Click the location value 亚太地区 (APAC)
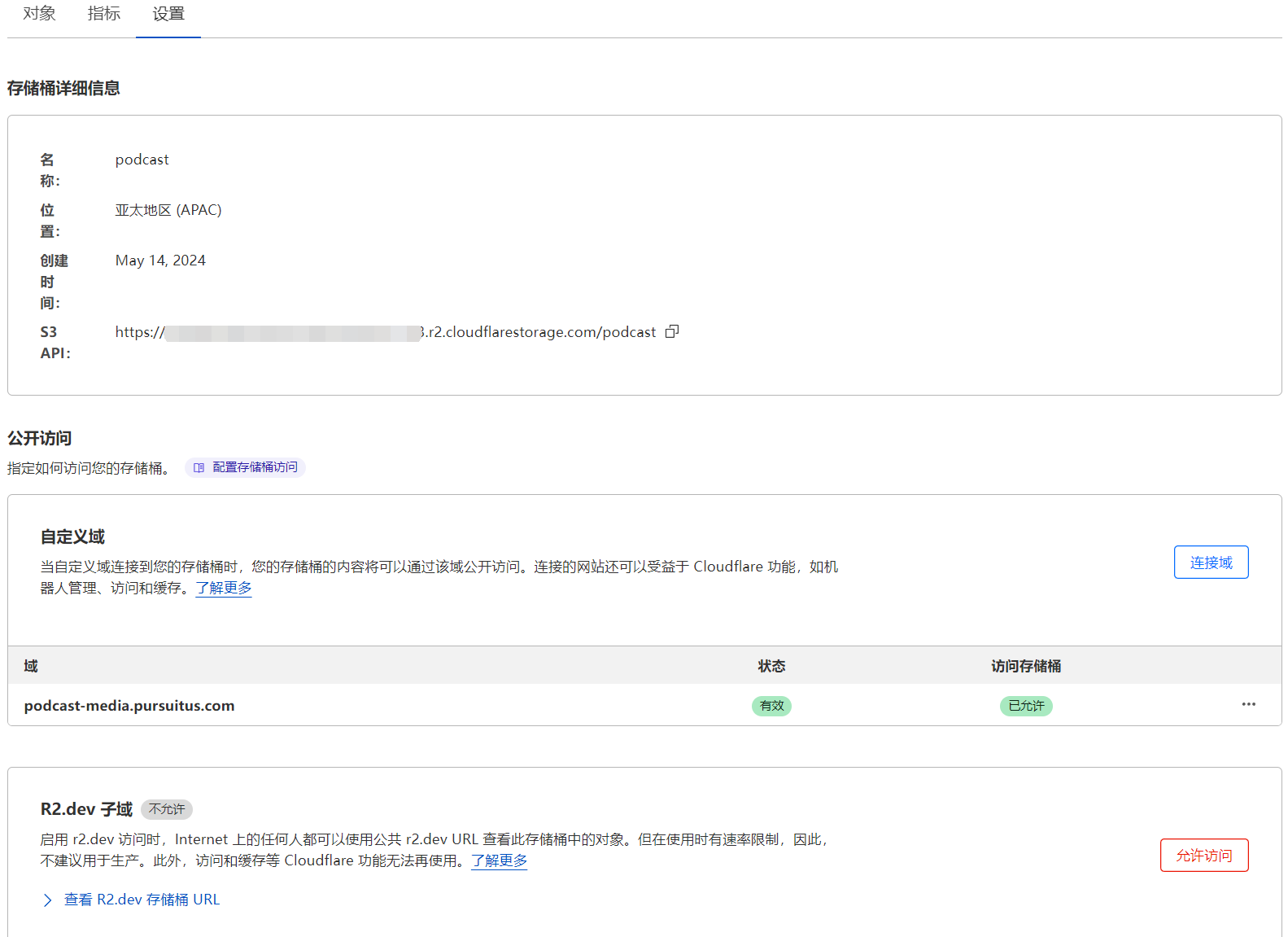Screen dimensions: 1288x937 [168, 210]
